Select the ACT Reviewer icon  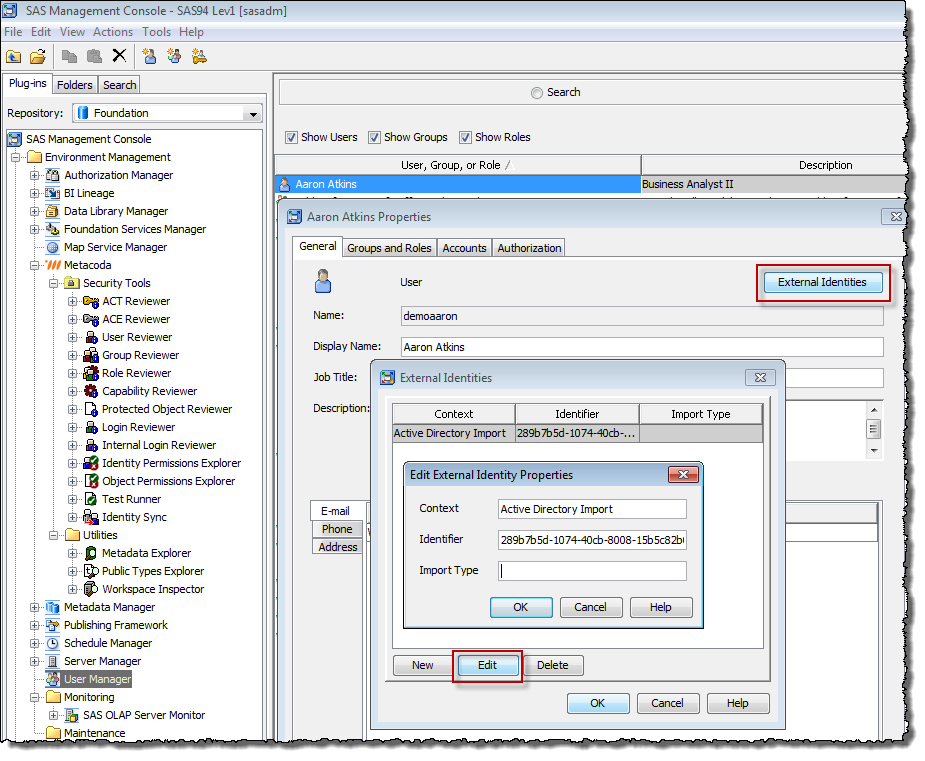tap(91, 301)
